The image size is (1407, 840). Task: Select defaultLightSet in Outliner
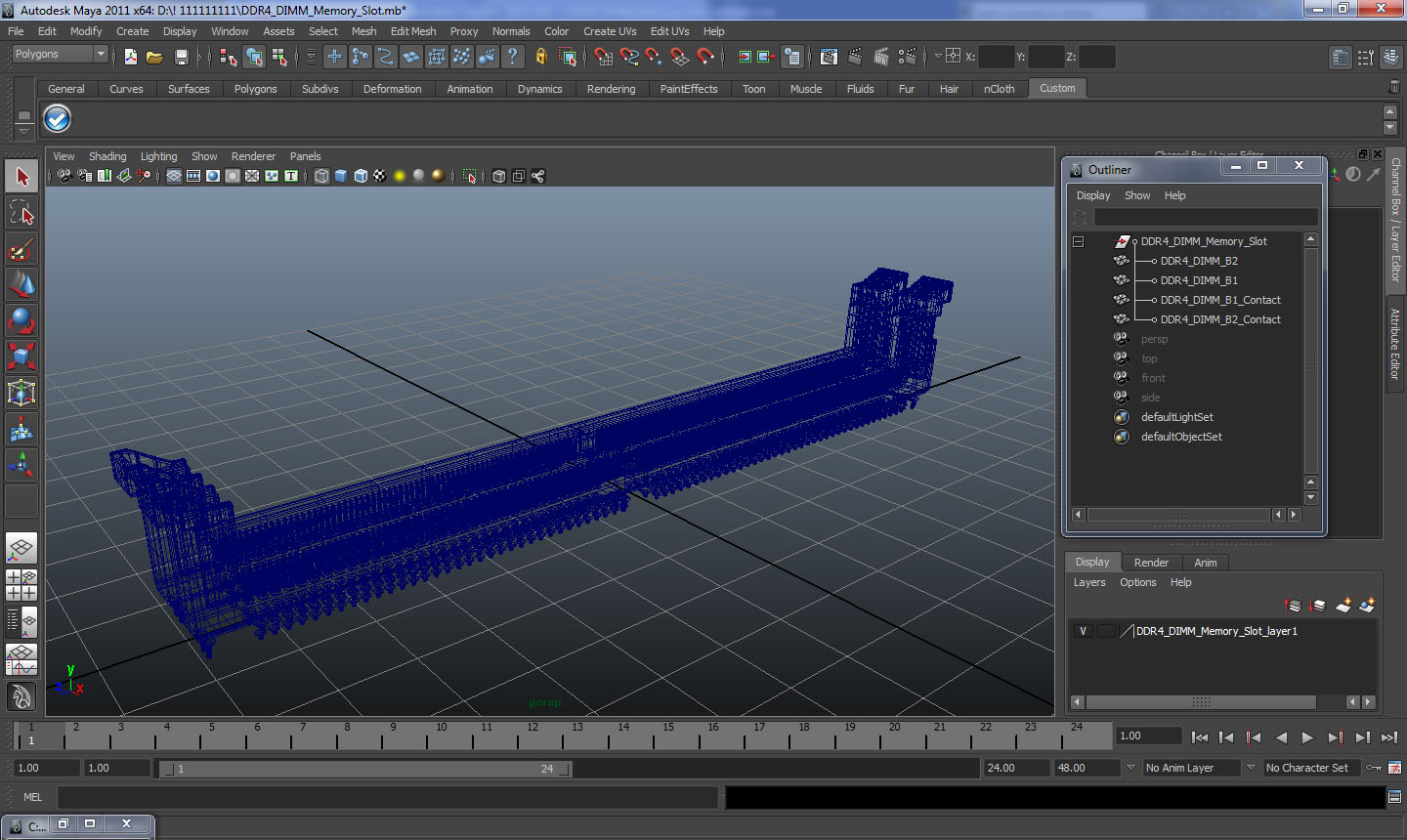pos(1177,417)
